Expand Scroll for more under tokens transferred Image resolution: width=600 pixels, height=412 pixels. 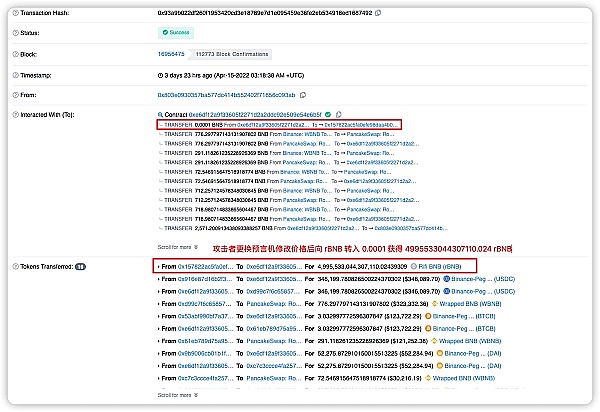[x=178, y=395]
